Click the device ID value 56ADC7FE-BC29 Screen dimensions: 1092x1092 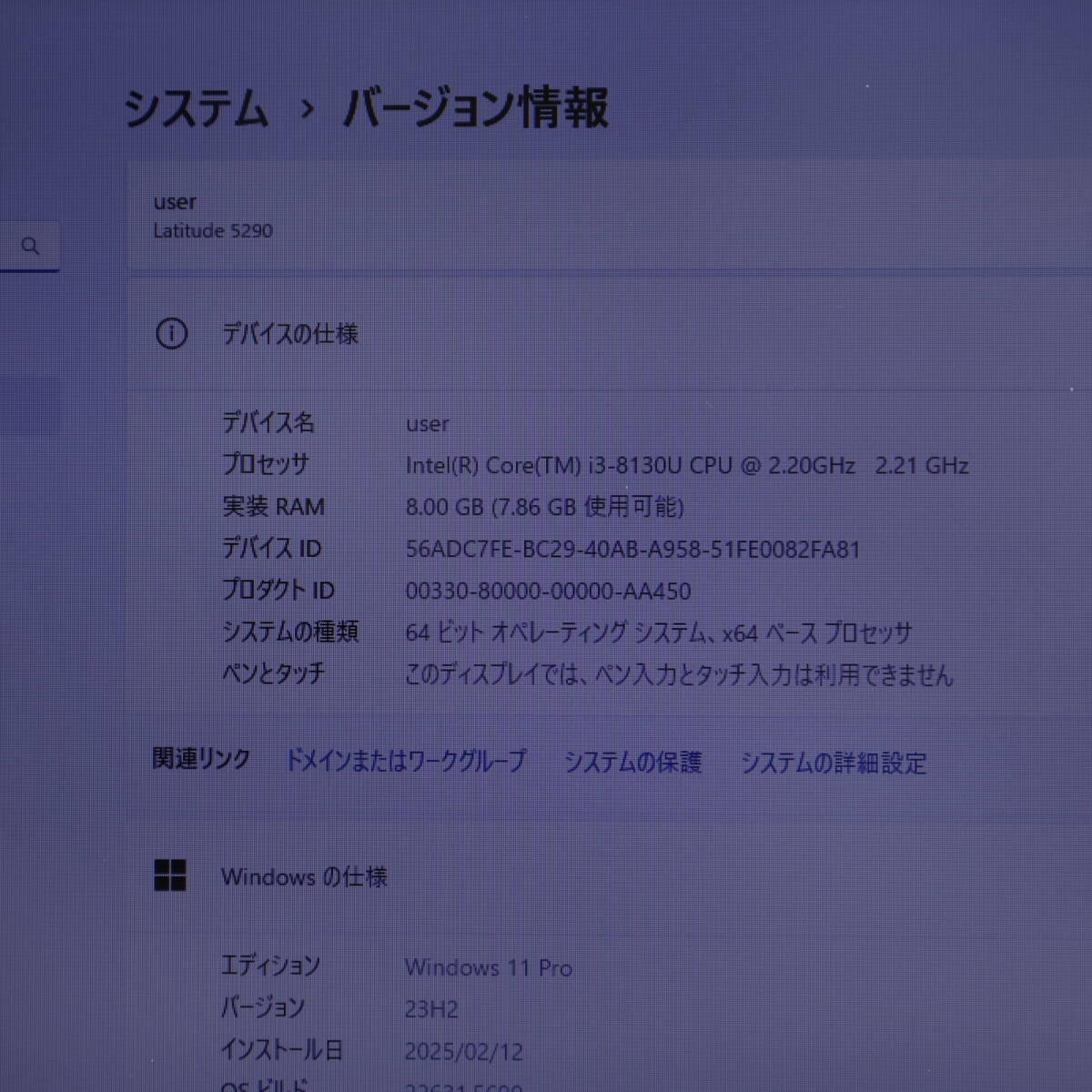pos(632,550)
